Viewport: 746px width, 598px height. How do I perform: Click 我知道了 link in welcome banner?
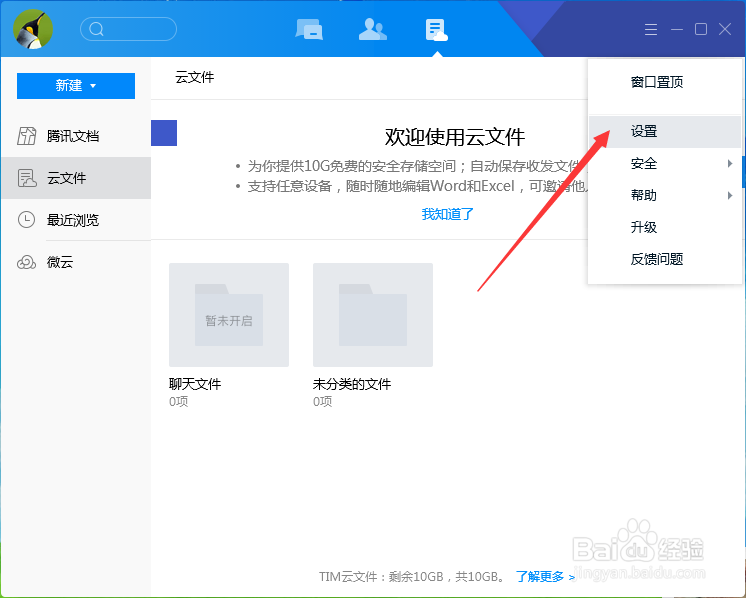(447, 214)
